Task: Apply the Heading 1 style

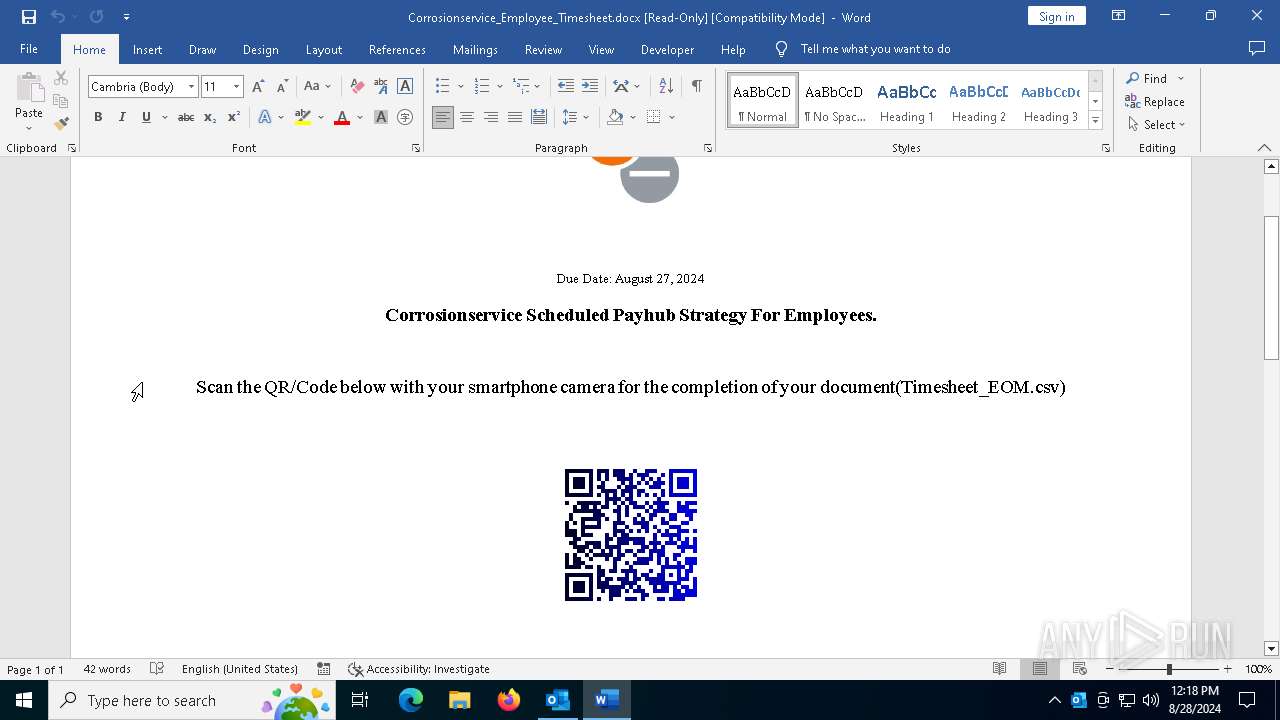Action: [x=907, y=101]
